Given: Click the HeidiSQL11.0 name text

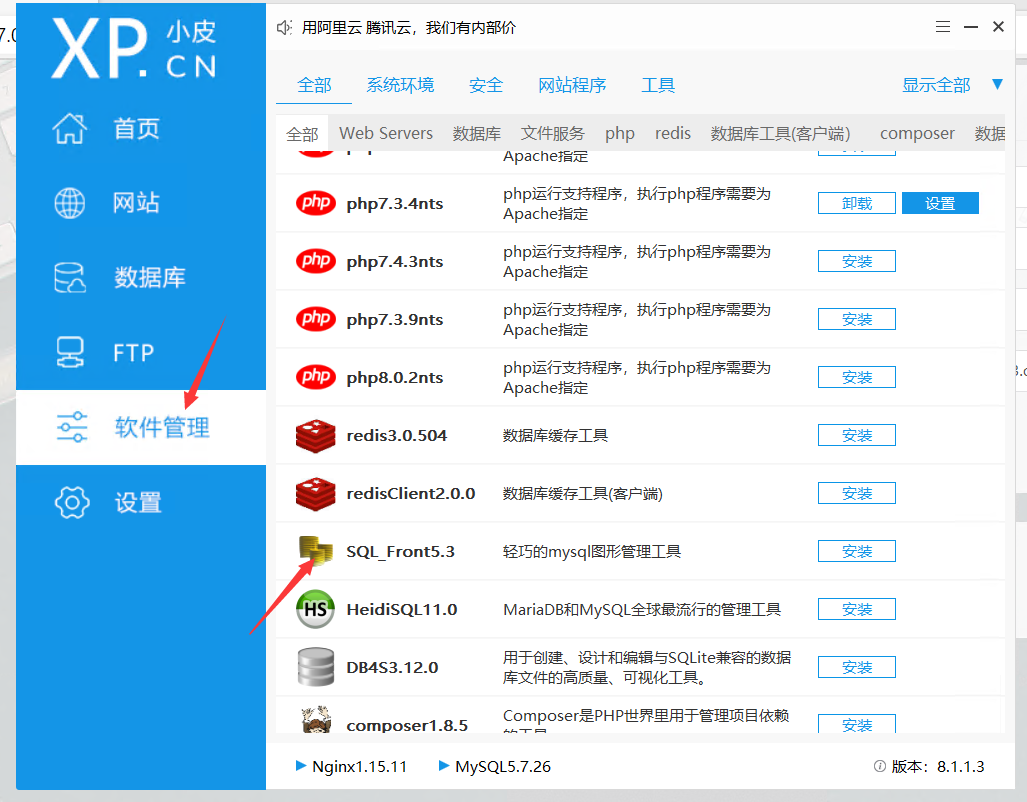Looking at the screenshot, I should (x=401, y=609).
